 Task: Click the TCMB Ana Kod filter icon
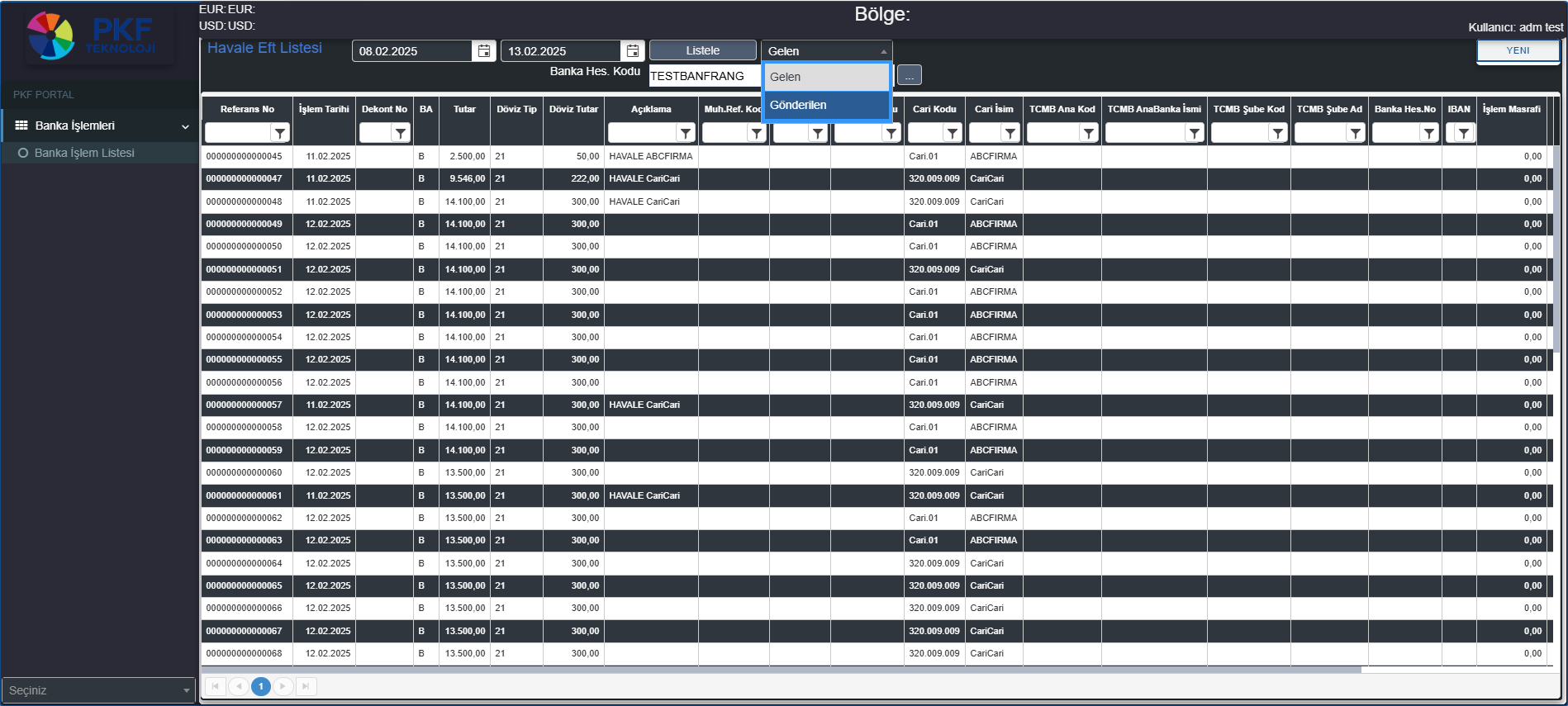(1089, 133)
